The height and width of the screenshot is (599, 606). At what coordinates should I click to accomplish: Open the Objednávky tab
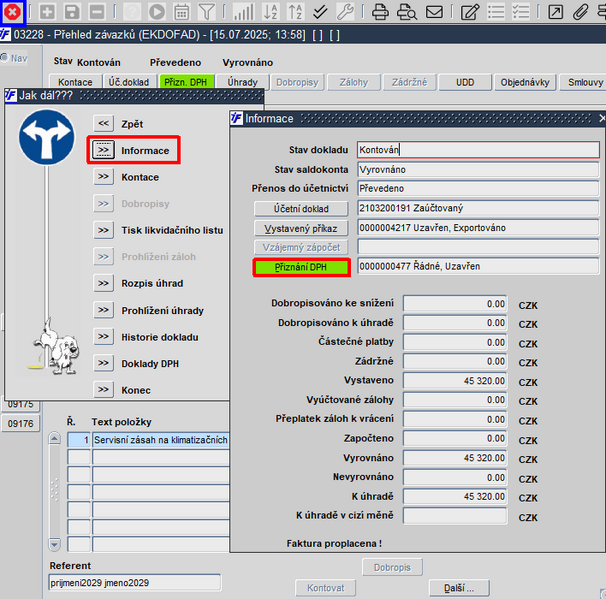pos(525,82)
